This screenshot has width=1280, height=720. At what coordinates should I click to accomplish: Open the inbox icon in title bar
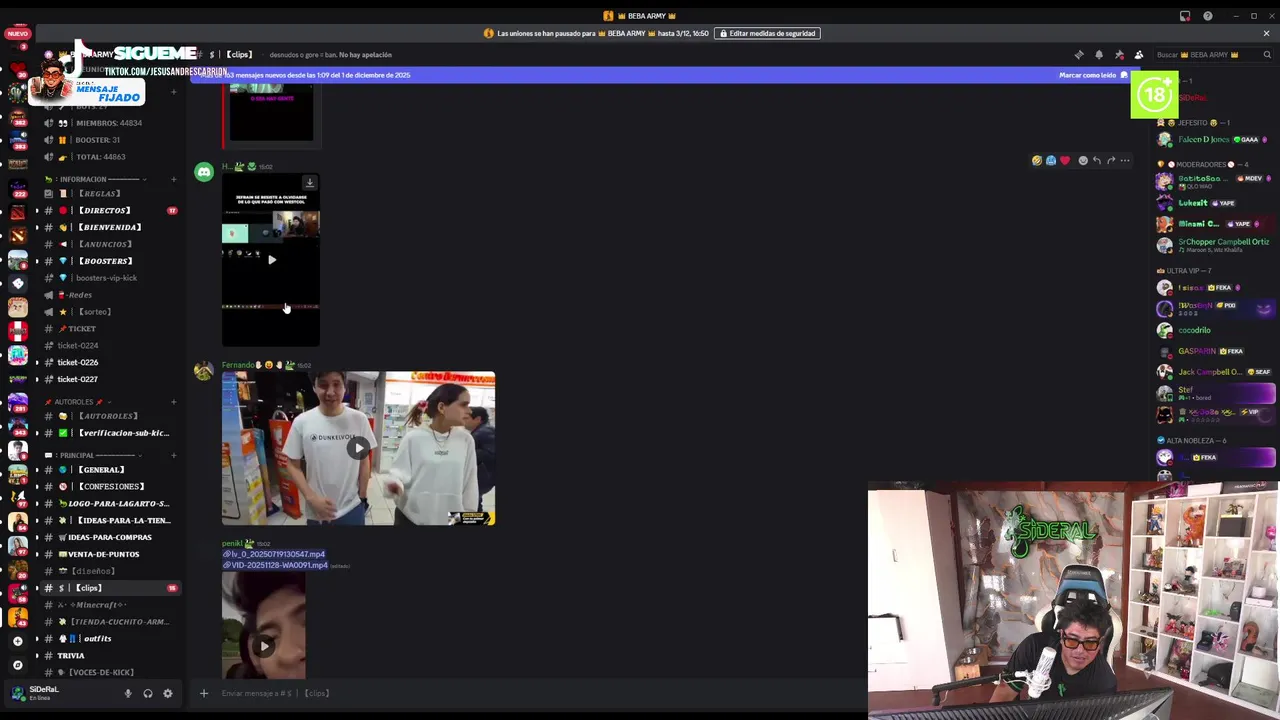point(1185,16)
